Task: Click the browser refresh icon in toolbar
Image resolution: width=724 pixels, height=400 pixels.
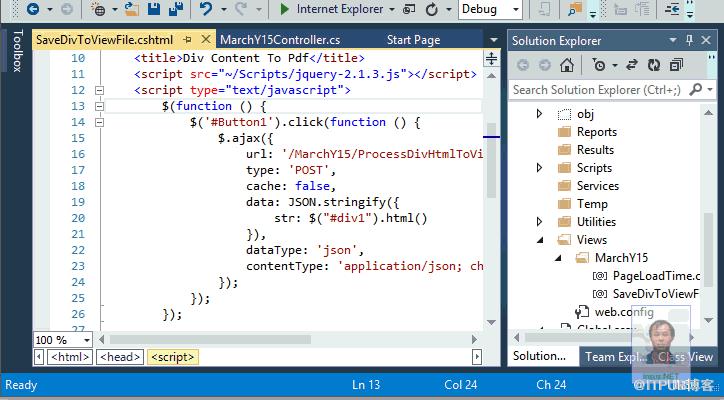Action: click(431, 9)
